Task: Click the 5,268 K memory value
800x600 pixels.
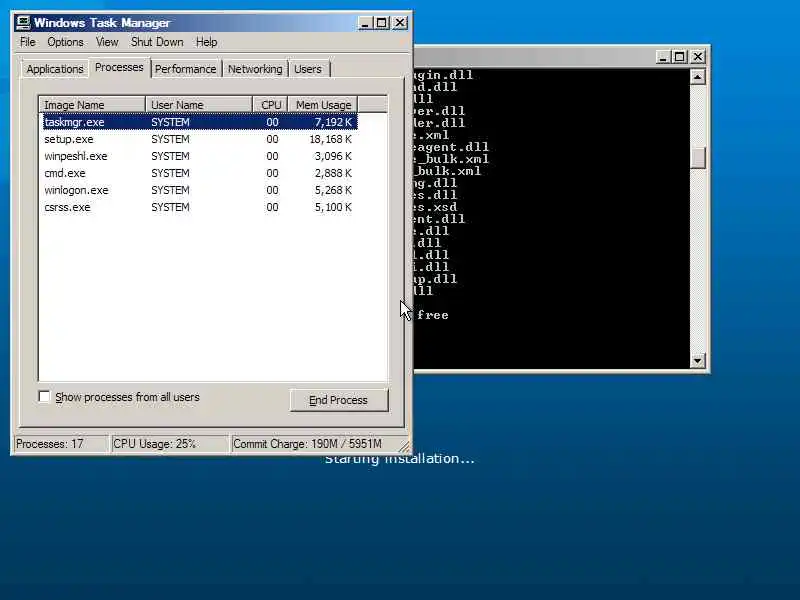Action: (x=333, y=190)
